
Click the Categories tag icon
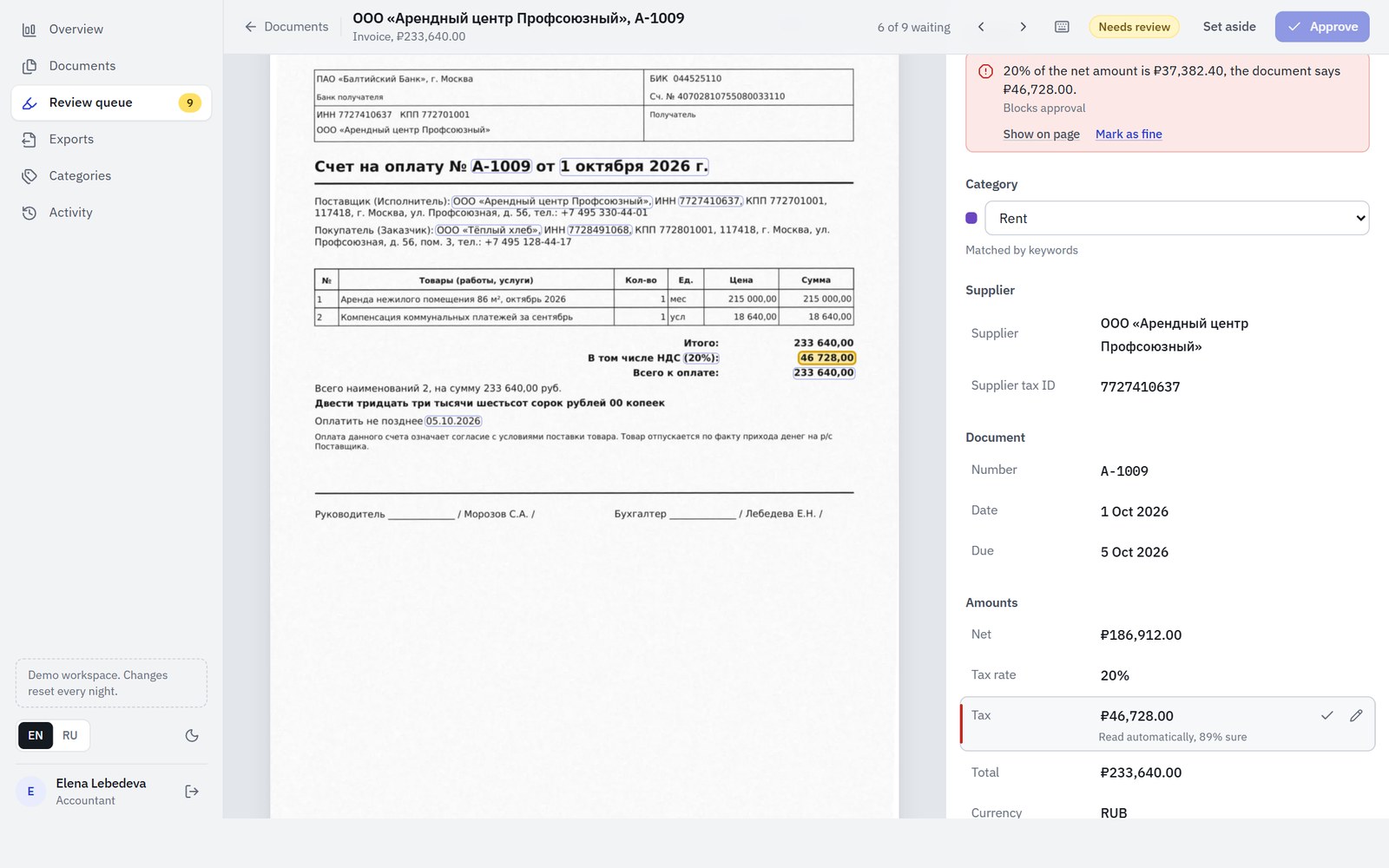click(x=30, y=176)
